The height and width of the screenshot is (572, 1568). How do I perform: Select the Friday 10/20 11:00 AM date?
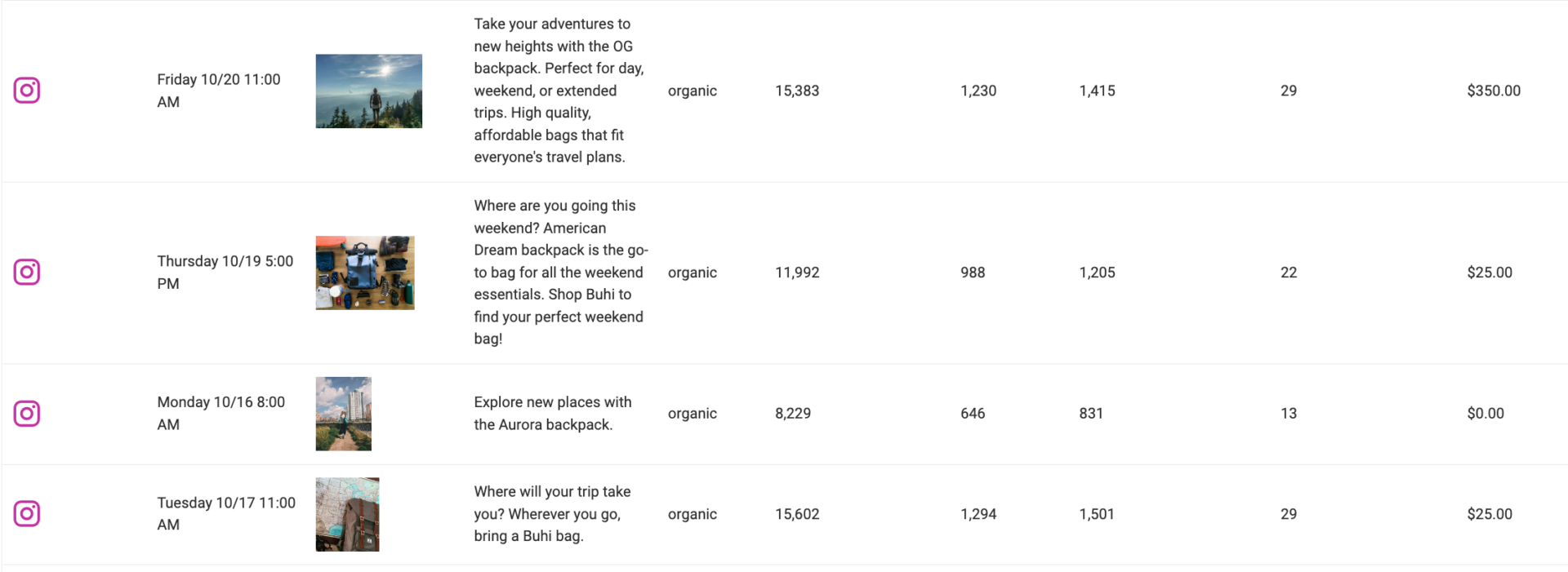[219, 91]
